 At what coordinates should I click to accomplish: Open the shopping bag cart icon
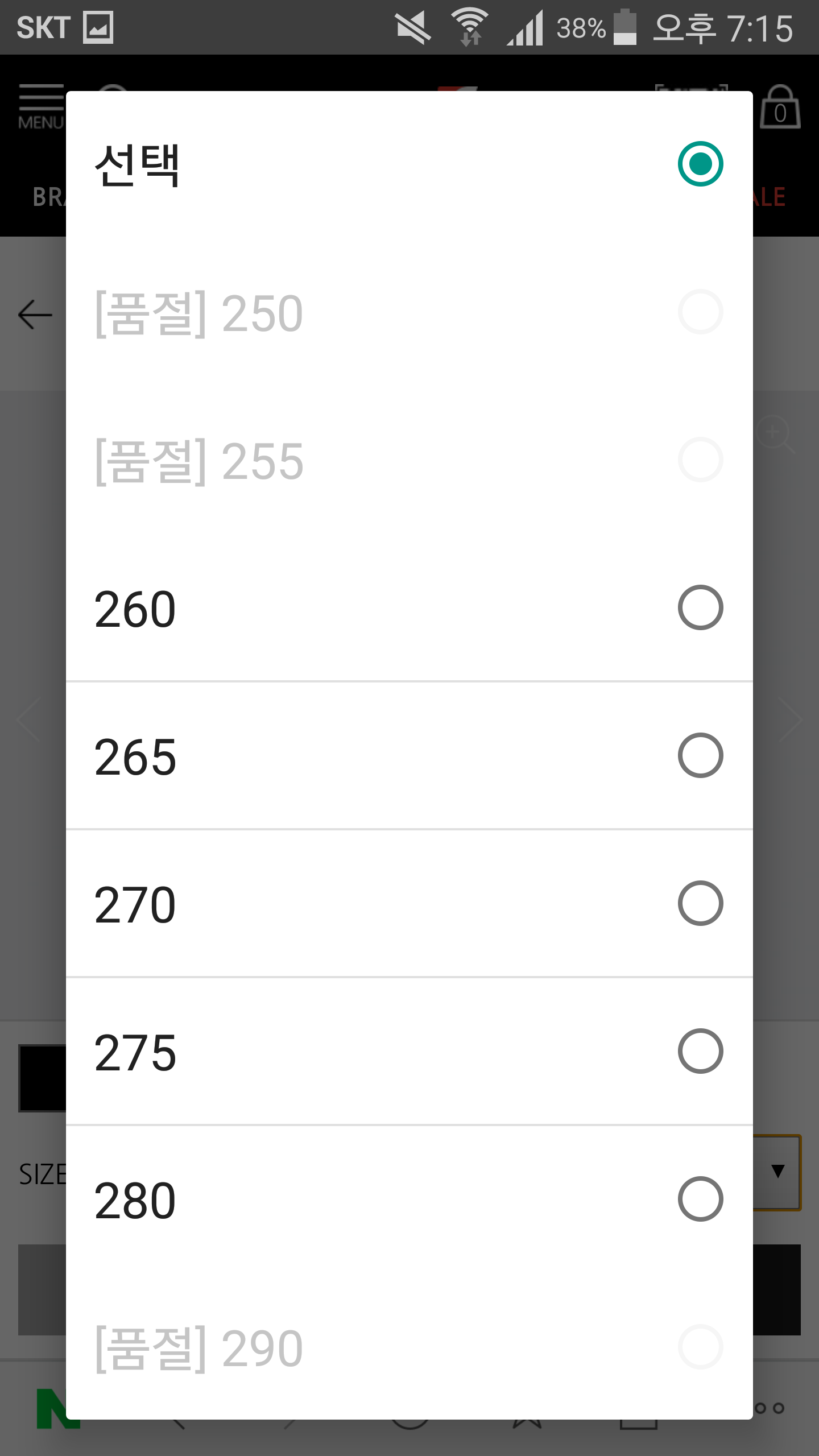[x=780, y=107]
